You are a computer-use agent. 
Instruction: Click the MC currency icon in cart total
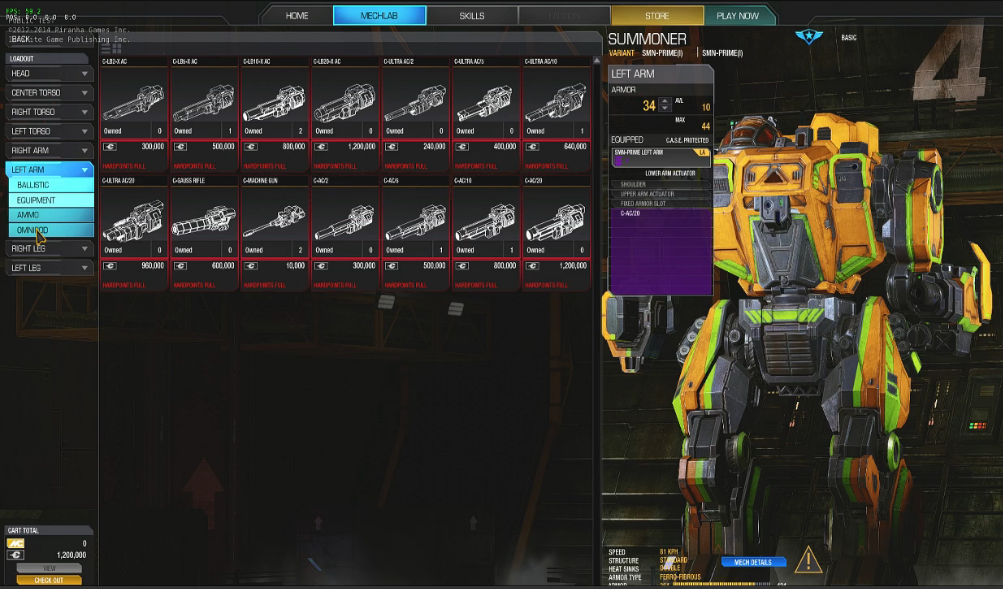tap(15, 543)
